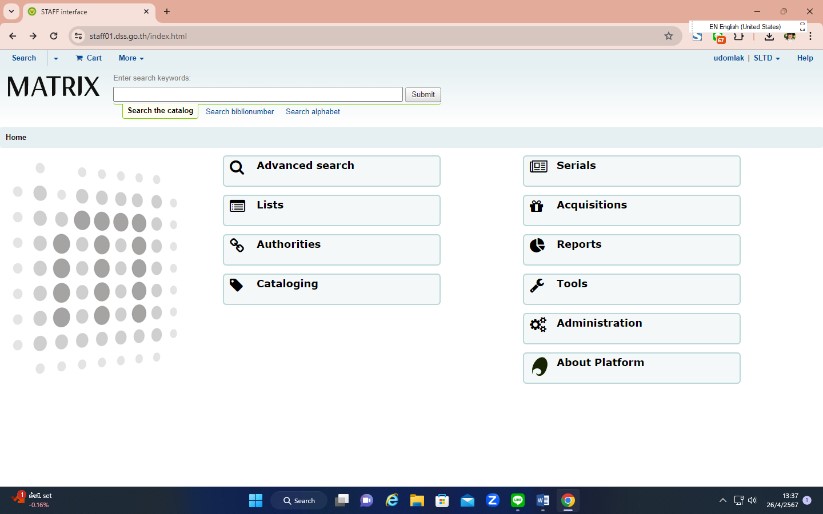Open Tools via the wrench icon
The image size is (823, 514).
tap(537, 285)
